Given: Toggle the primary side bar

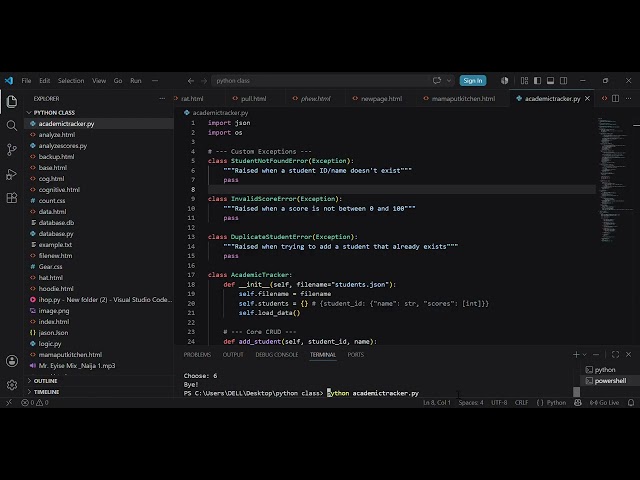Looking at the screenshot, I should pos(538,80).
